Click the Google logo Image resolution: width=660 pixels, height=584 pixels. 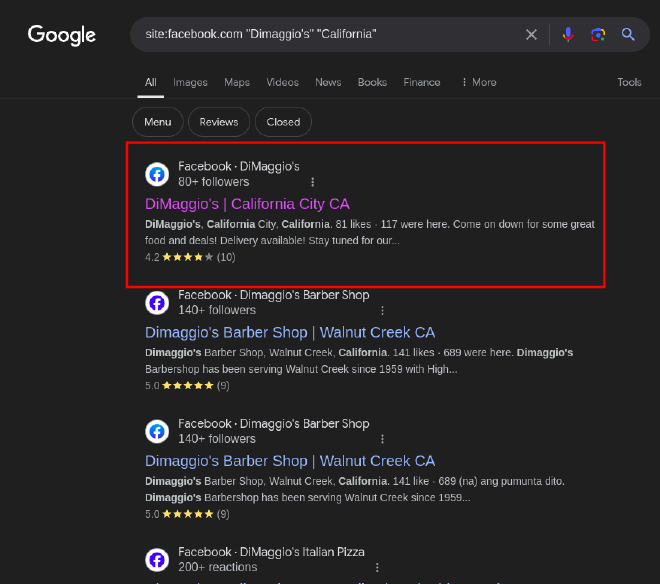[x=61, y=35]
